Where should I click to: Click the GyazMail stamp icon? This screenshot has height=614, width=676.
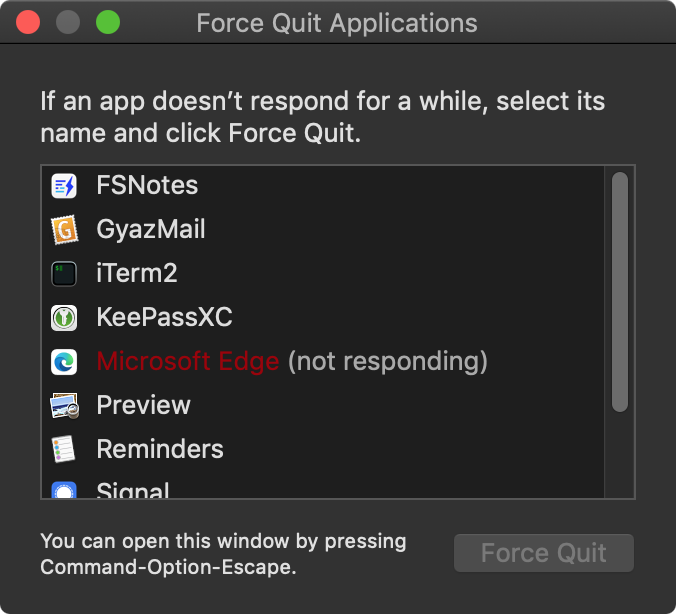point(64,229)
